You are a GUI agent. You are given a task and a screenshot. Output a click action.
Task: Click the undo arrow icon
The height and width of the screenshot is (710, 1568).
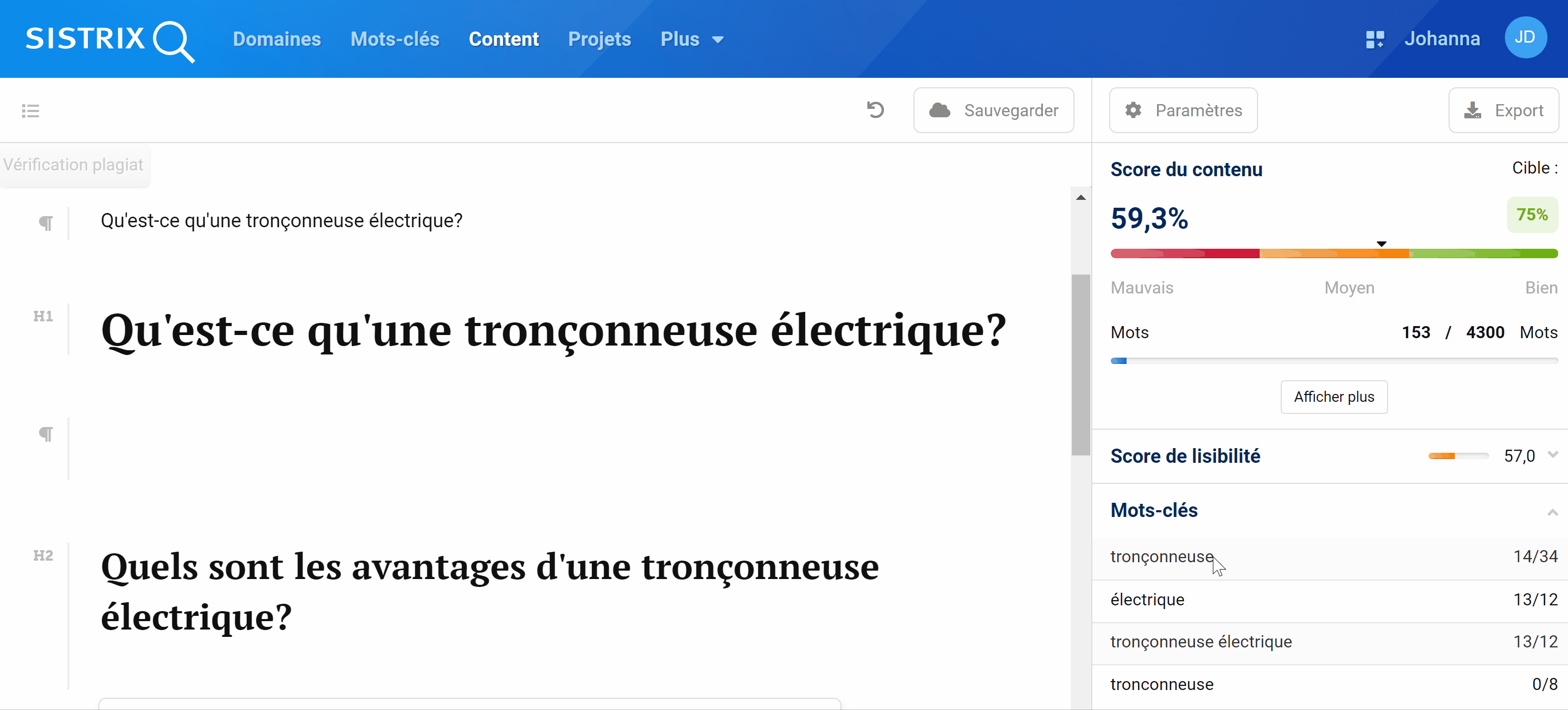point(876,110)
